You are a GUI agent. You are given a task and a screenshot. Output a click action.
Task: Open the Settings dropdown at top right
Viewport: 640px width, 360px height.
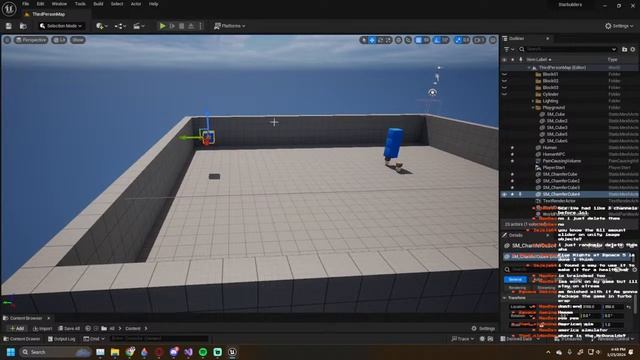[619, 26]
